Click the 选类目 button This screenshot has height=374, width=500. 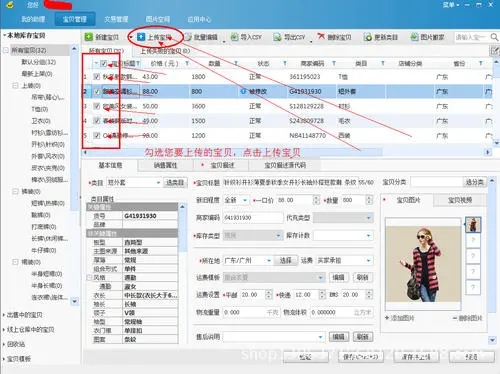(175, 183)
